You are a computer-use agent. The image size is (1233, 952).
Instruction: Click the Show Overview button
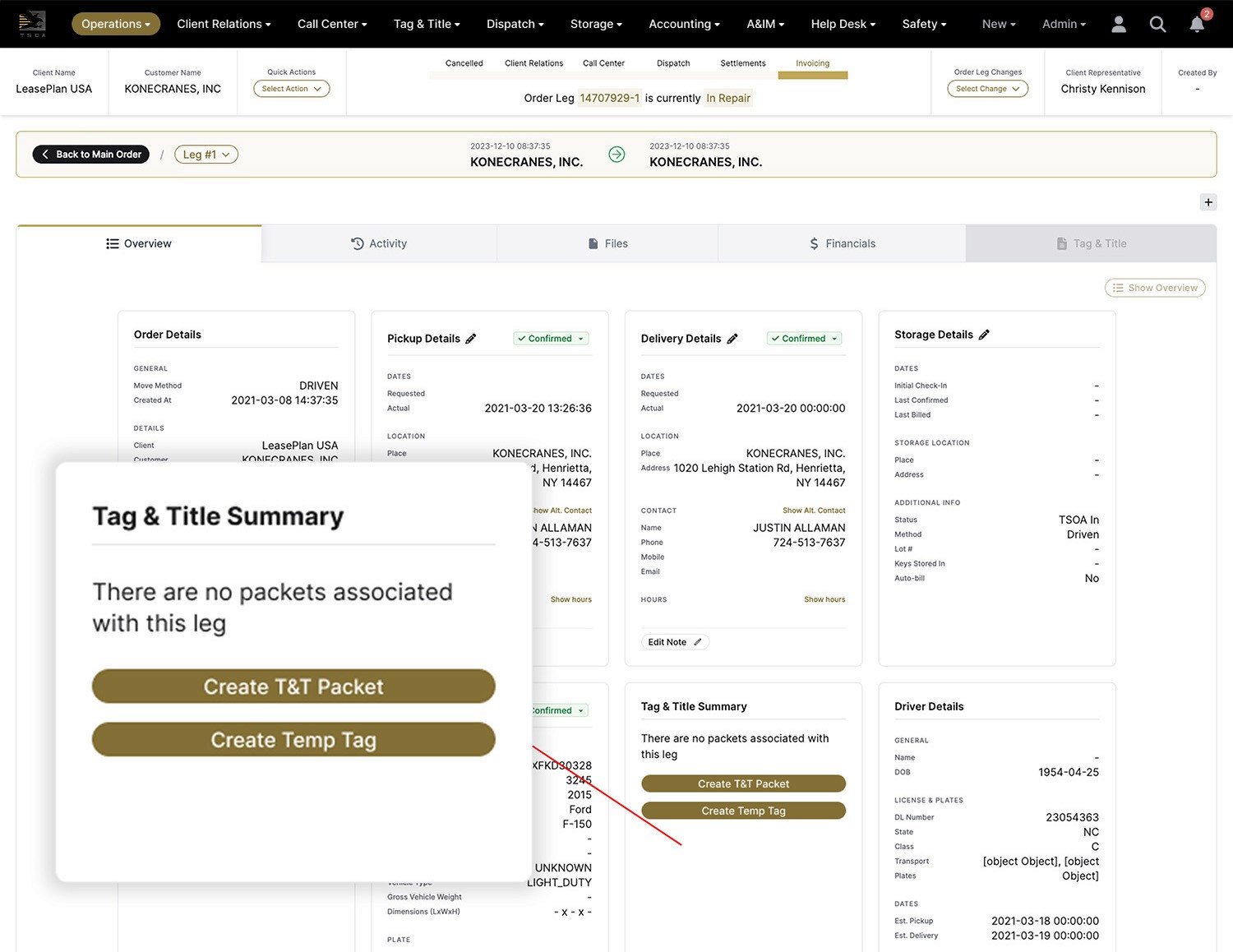tap(1155, 288)
